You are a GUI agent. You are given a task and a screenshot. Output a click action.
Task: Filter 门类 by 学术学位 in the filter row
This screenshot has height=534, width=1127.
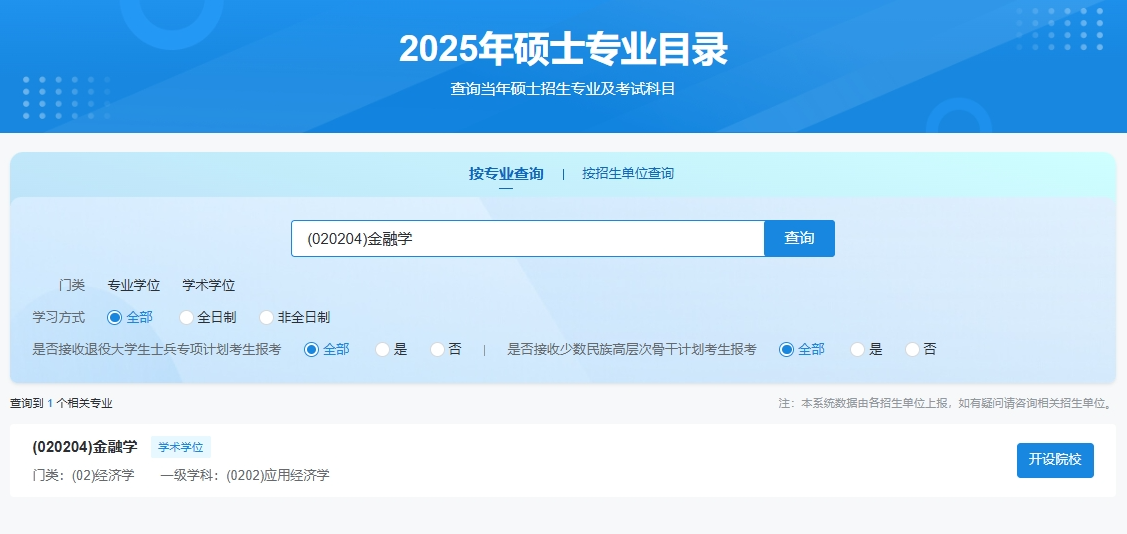(x=208, y=285)
